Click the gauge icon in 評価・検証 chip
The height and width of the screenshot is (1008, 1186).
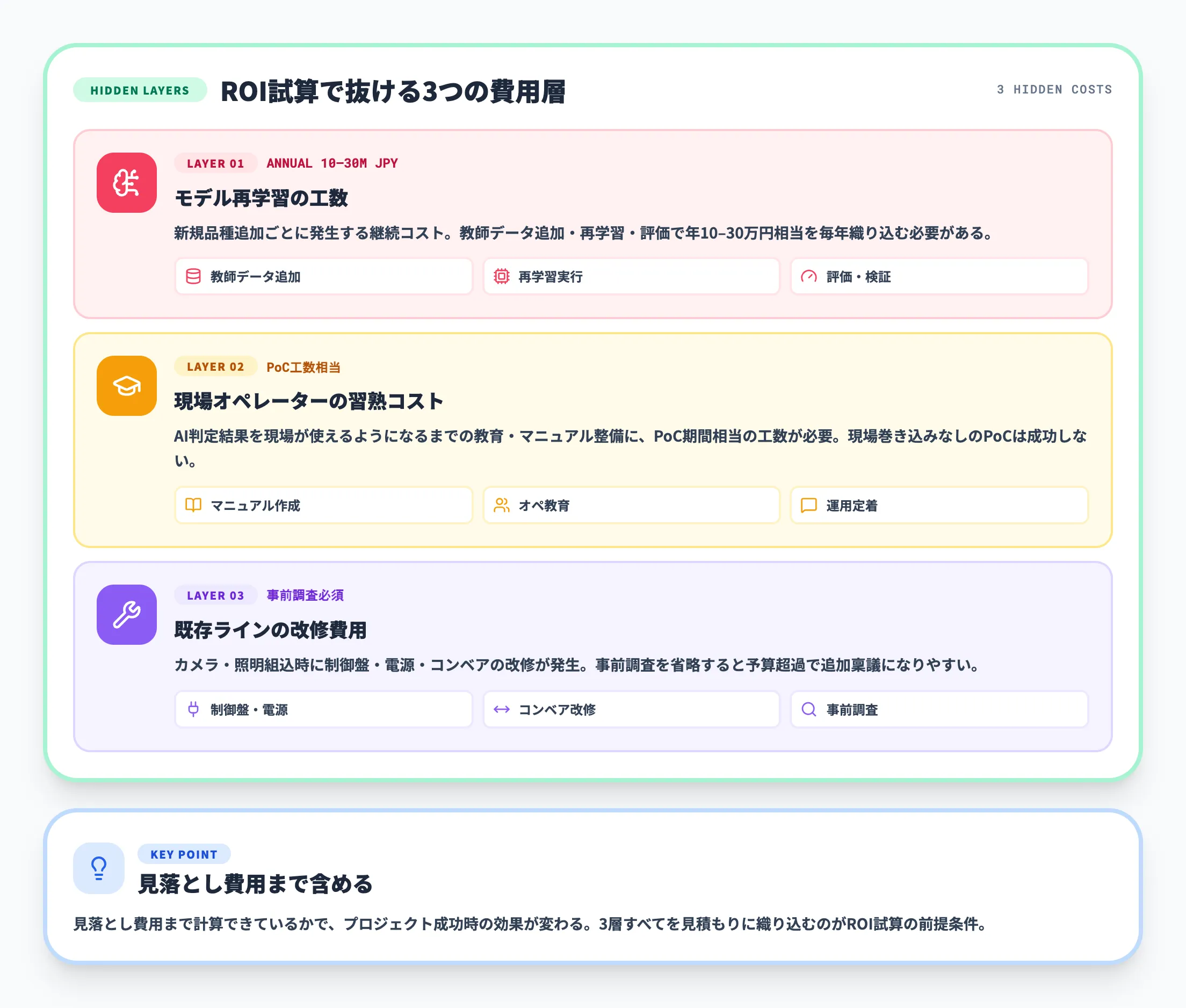(808, 277)
